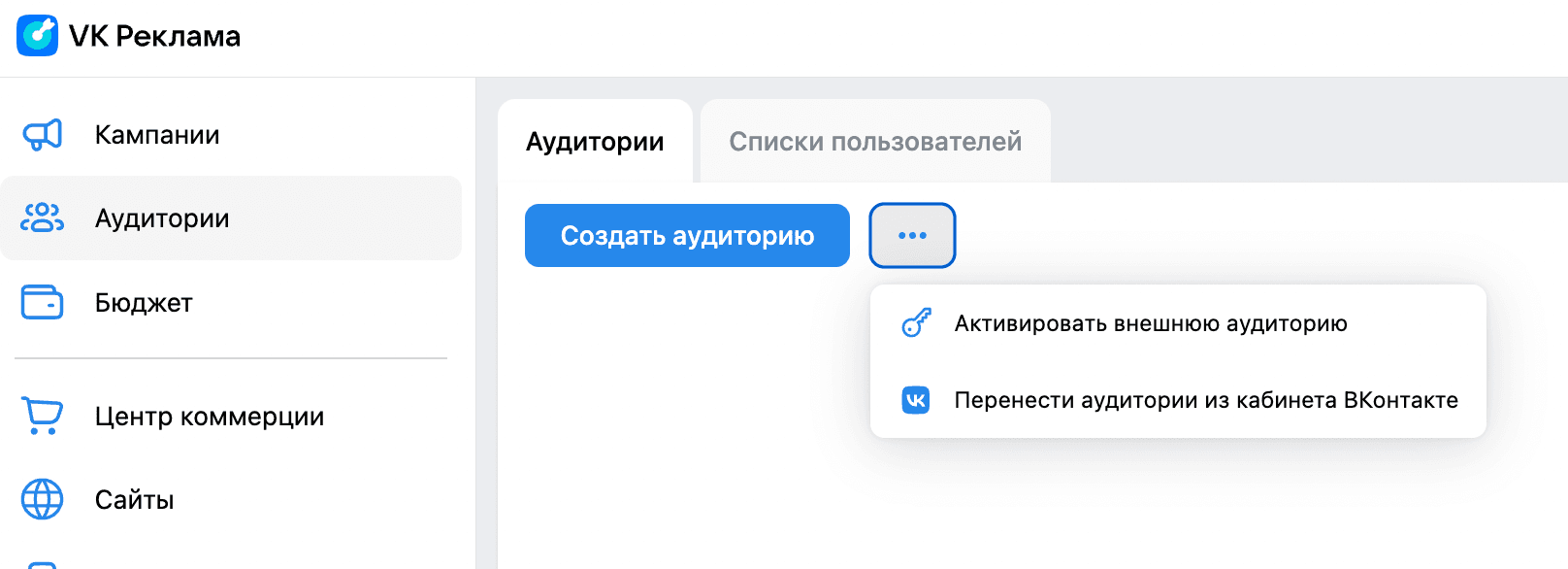The image size is (1568, 569).
Task: Click the wallet icon next to Бюджет
Action: (x=43, y=302)
